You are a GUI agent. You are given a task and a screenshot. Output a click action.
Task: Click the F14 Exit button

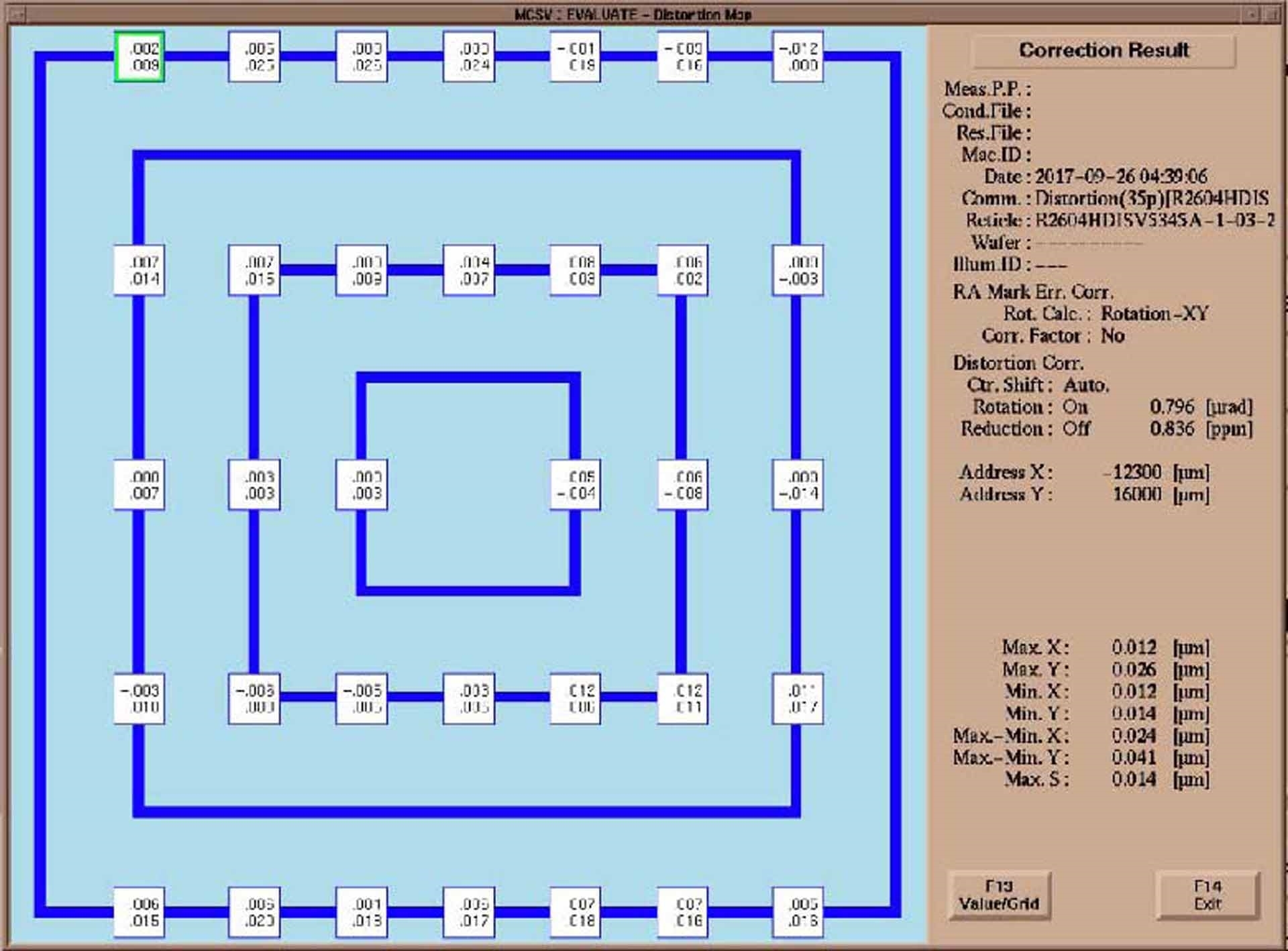tap(1207, 895)
